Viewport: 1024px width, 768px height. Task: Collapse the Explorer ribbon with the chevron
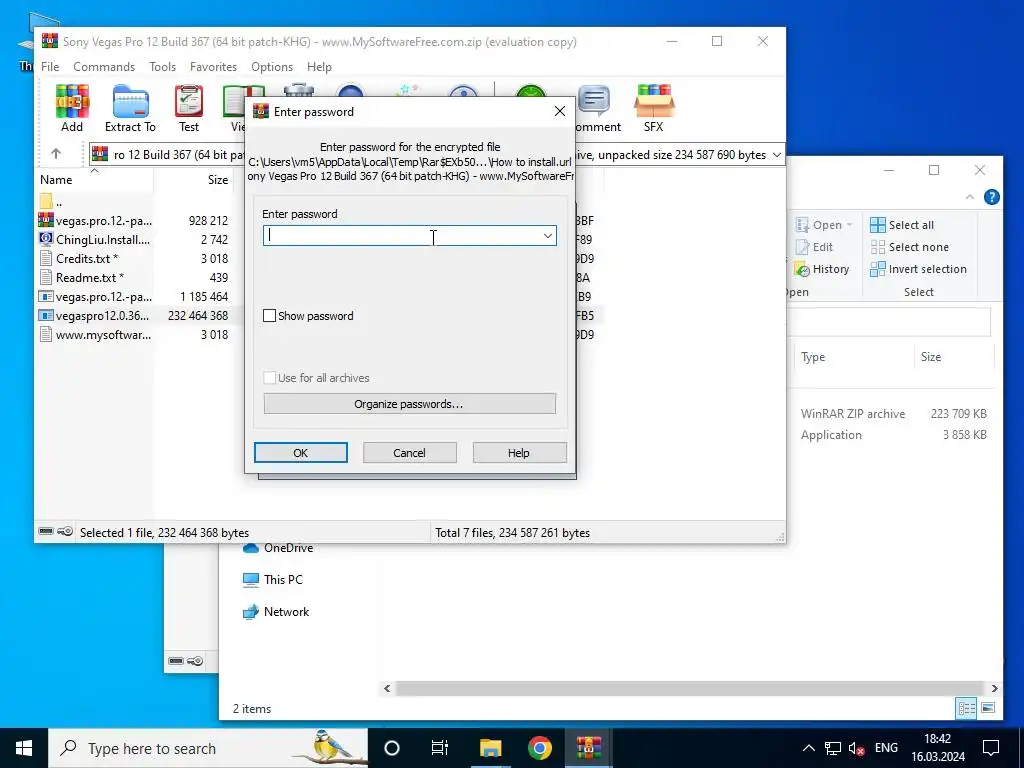[970, 197]
